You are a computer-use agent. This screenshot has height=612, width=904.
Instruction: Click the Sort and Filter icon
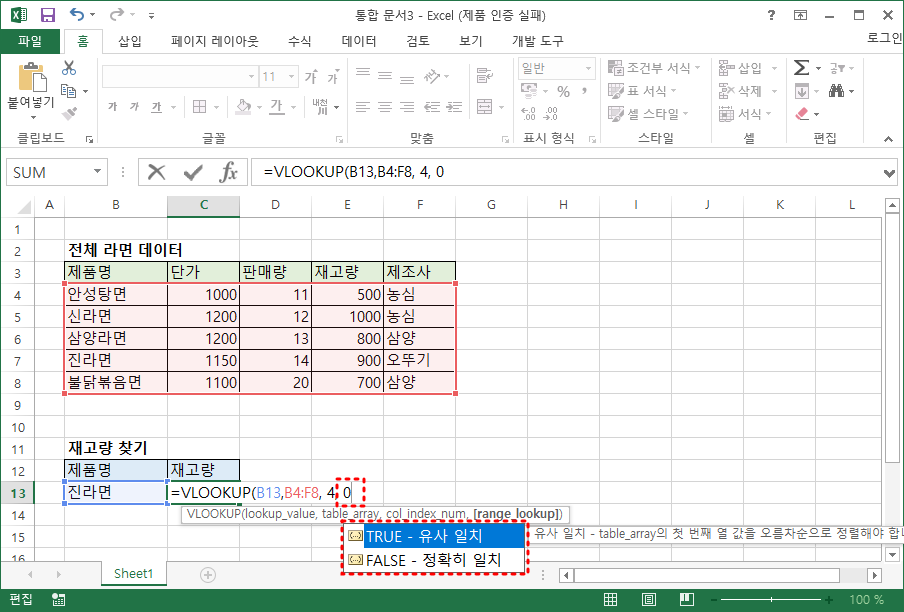tap(837, 68)
